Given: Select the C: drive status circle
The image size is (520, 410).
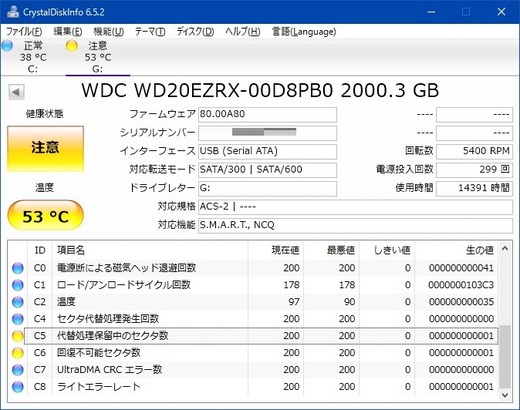Looking at the screenshot, I should 7,45.
